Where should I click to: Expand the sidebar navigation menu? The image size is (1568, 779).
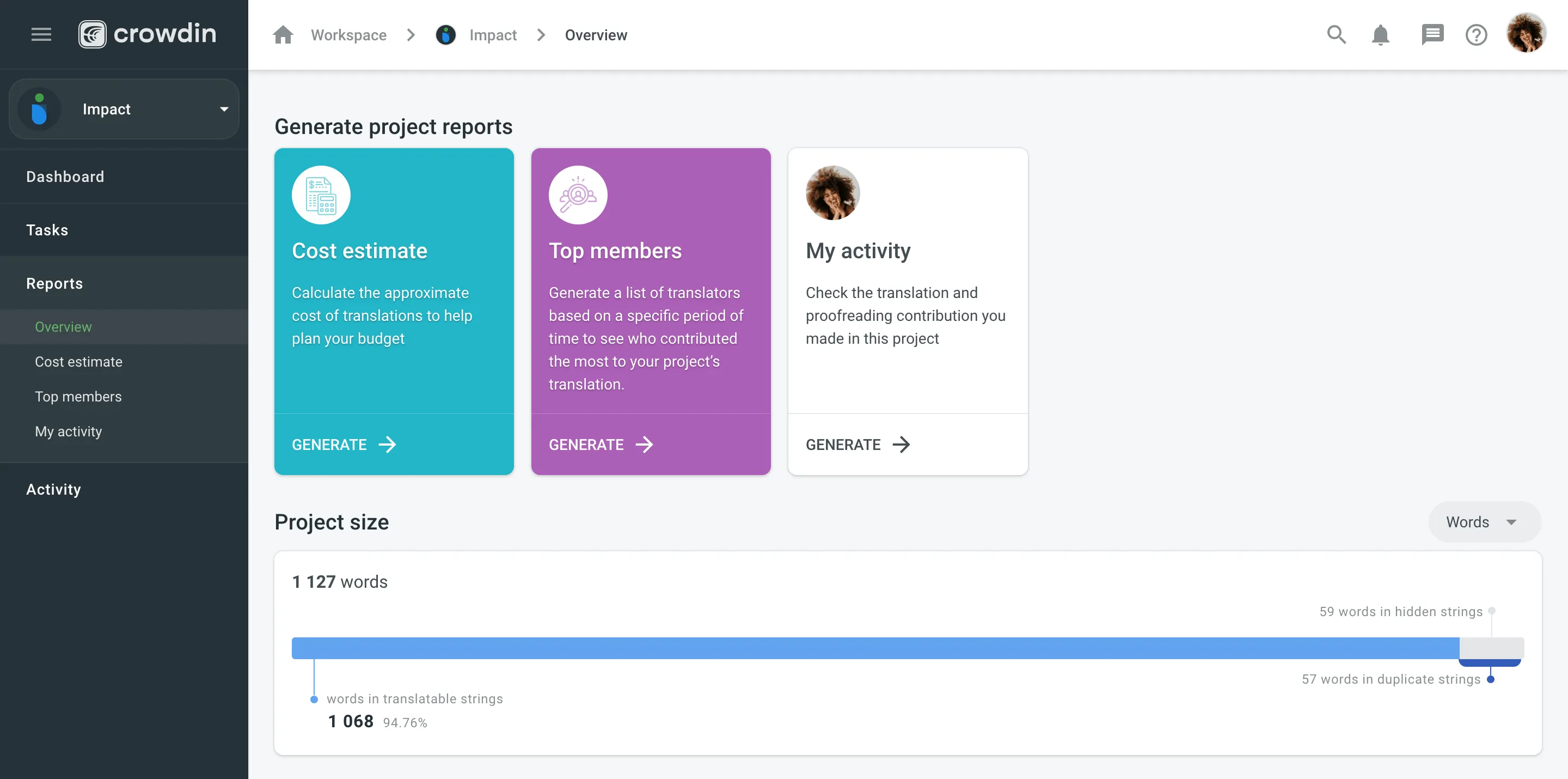pyautogui.click(x=40, y=32)
